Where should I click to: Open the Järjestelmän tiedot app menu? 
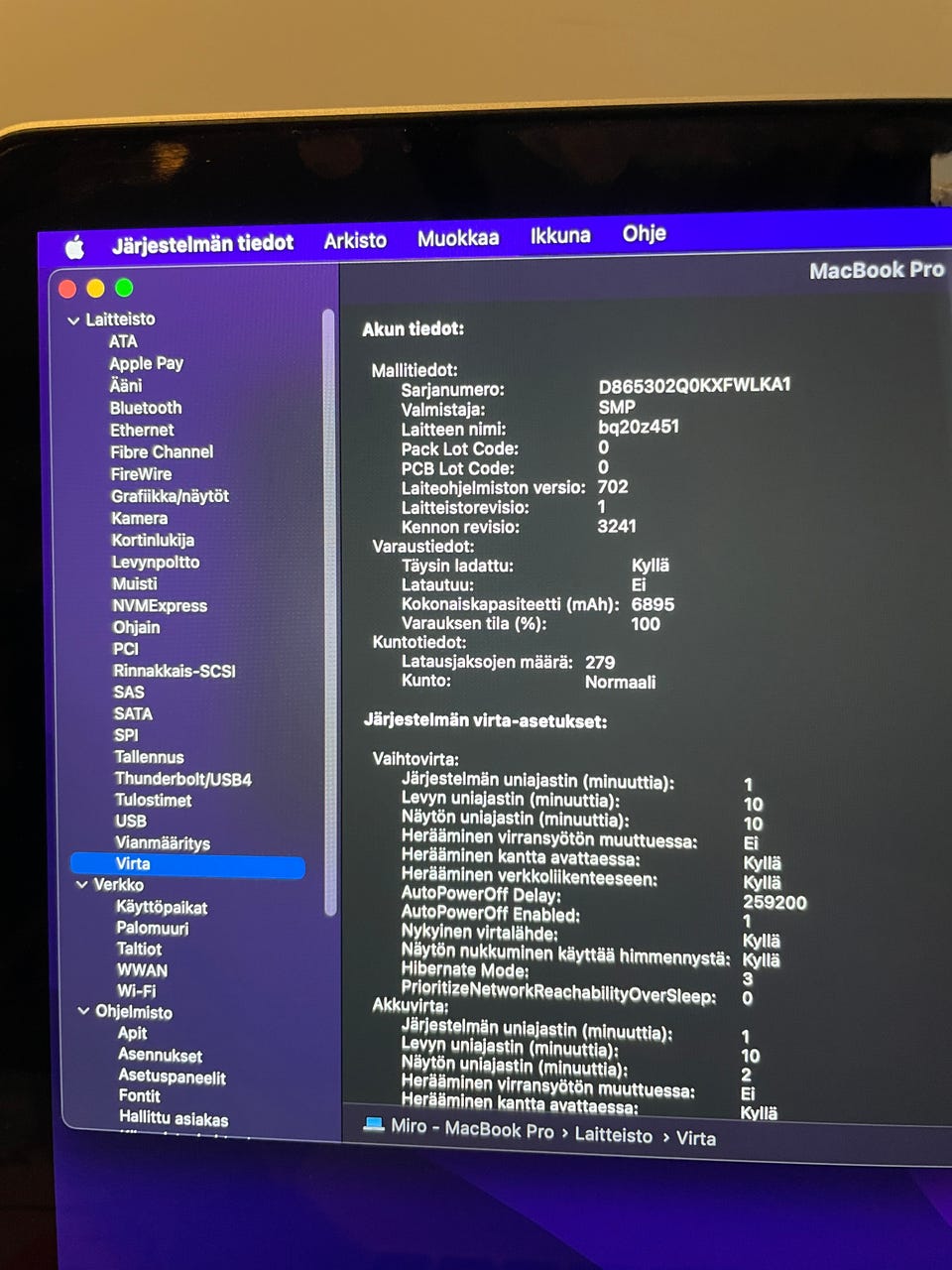click(202, 243)
